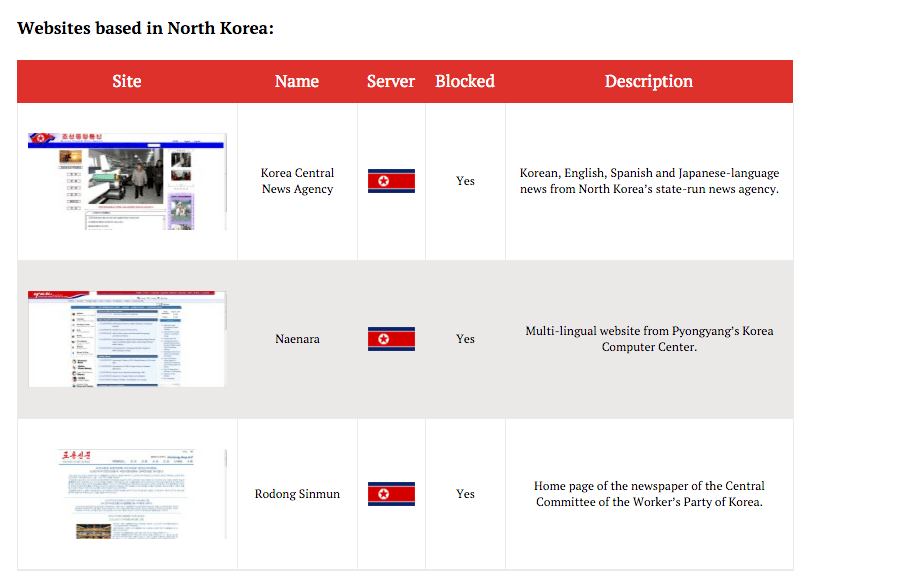
Task: Open the Rodong Sinmun newspaper thumbnail
Action: [x=127, y=494]
